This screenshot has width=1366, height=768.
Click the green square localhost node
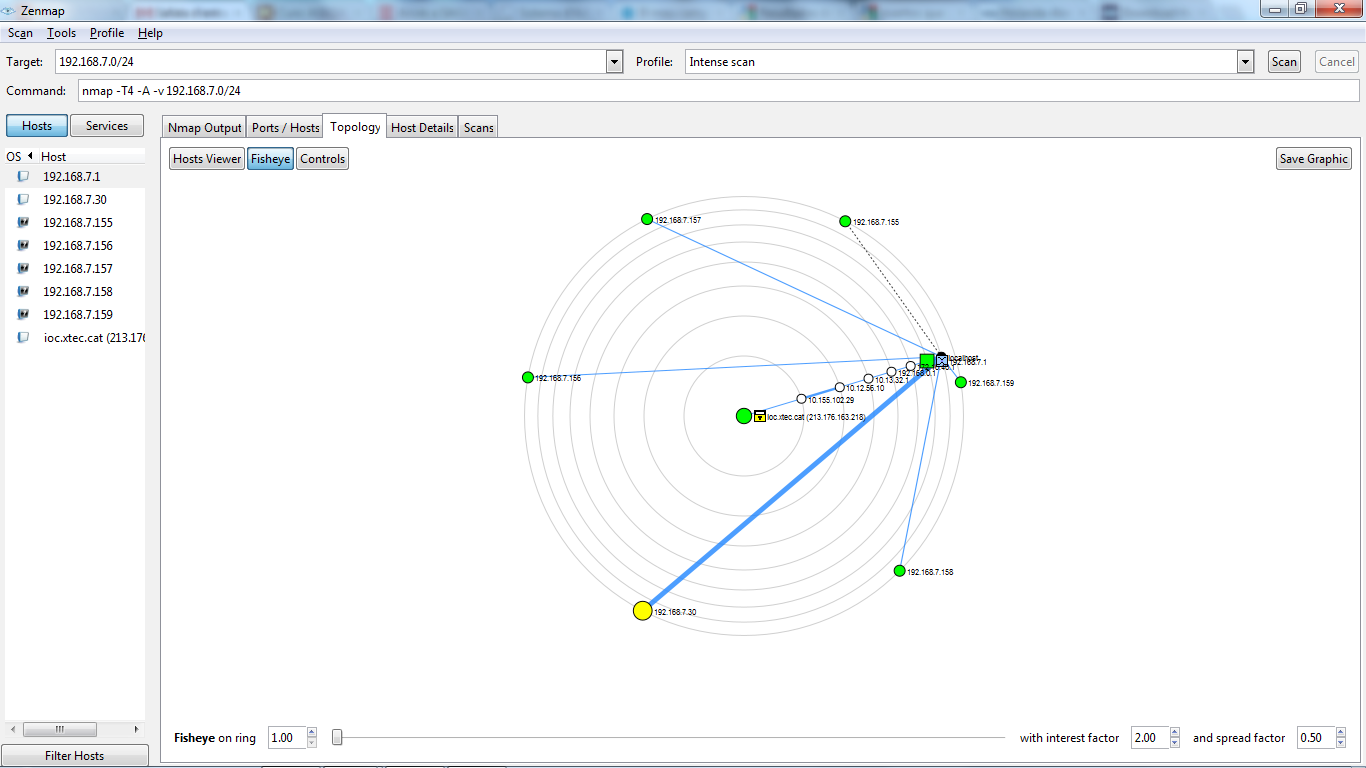927,360
